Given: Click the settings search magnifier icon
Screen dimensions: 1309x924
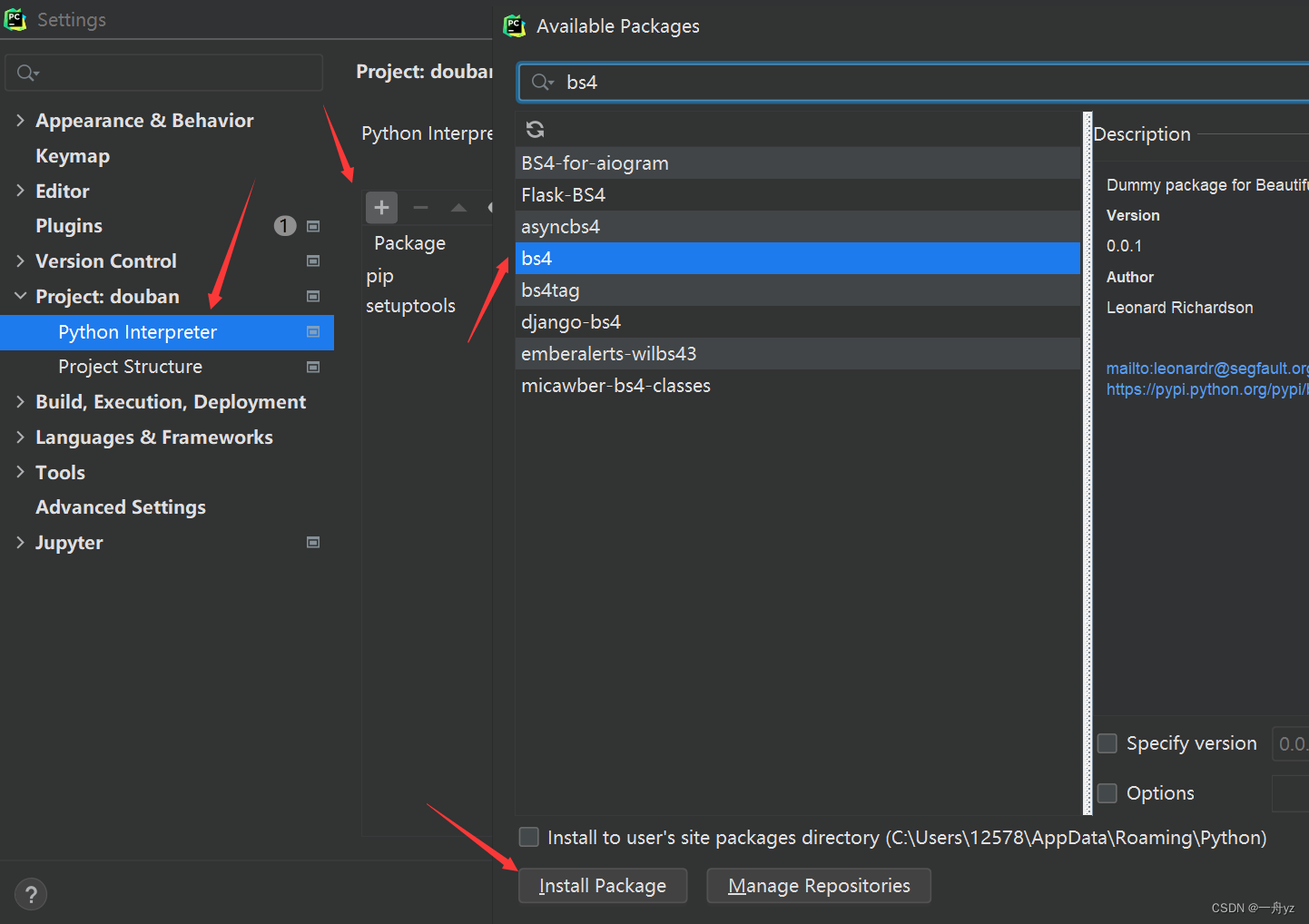Looking at the screenshot, I should [x=27, y=73].
